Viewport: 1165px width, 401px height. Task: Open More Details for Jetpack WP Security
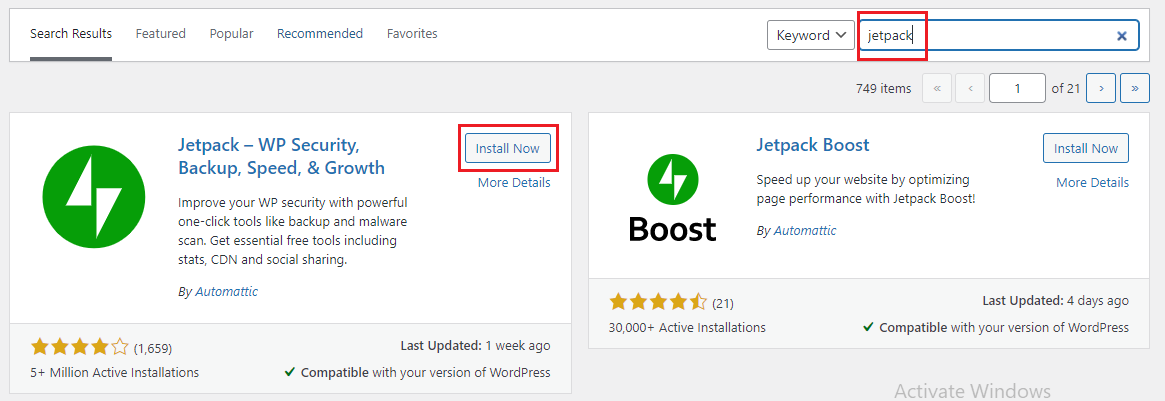(x=514, y=183)
